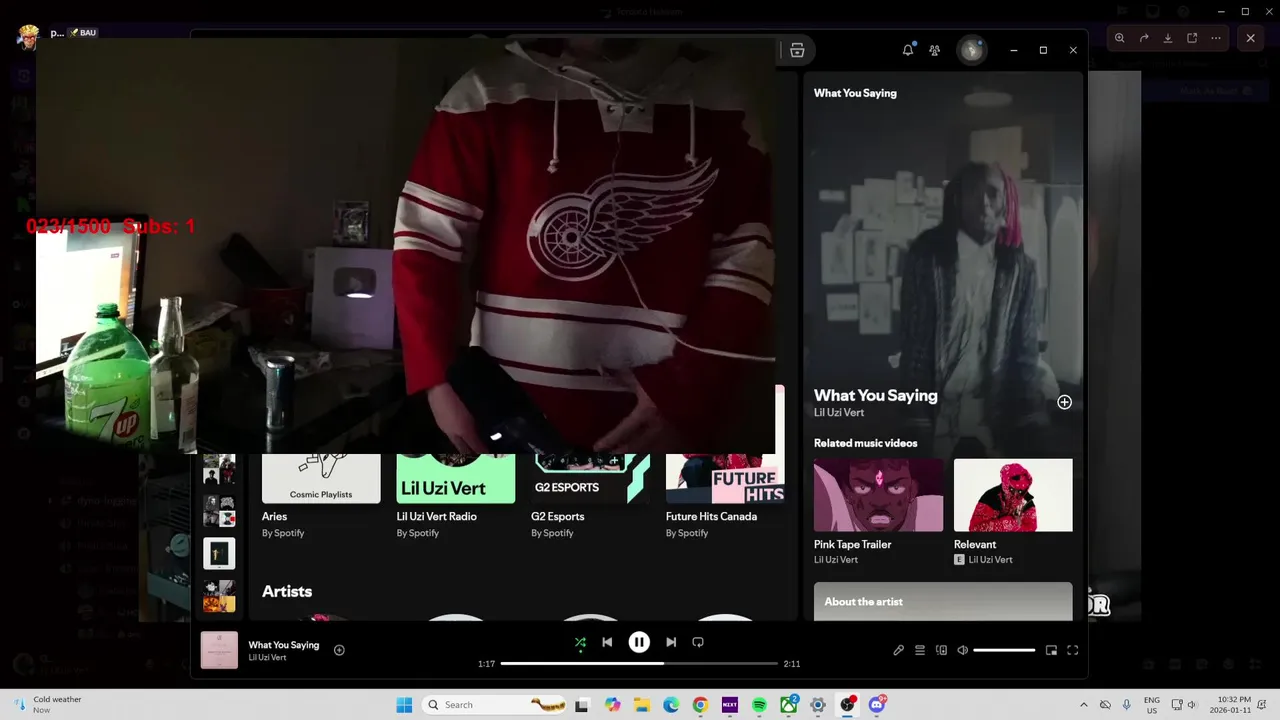Open OBS Studio from the taskbar
The width and height of the screenshot is (1280, 720).
pyautogui.click(x=847, y=705)
